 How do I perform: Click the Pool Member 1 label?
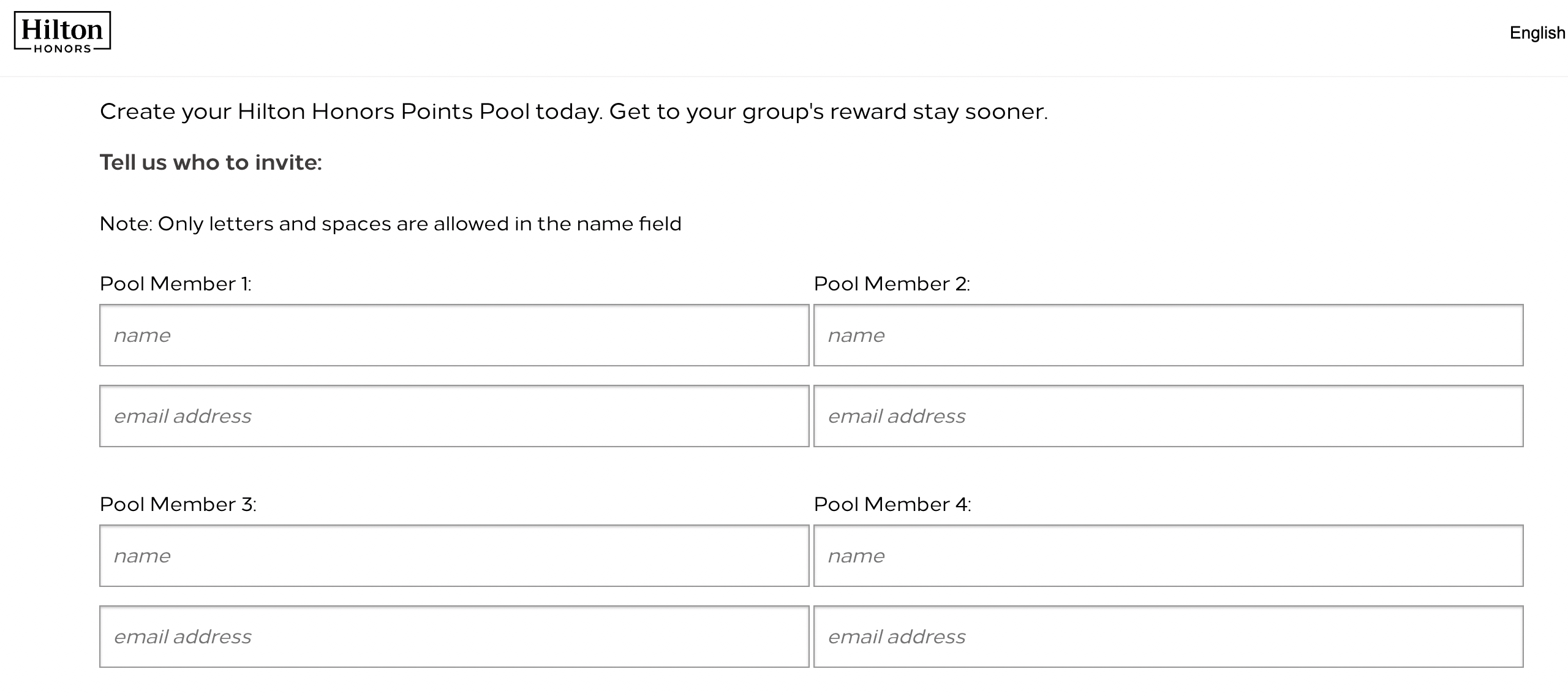pyautogui.click(x=178, y=283)
